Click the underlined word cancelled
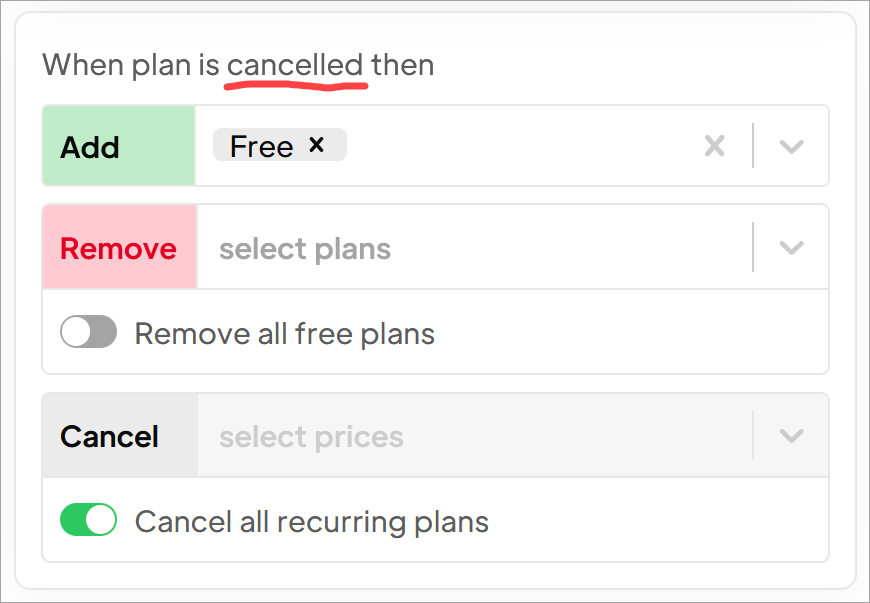 (x=296, y=64)
